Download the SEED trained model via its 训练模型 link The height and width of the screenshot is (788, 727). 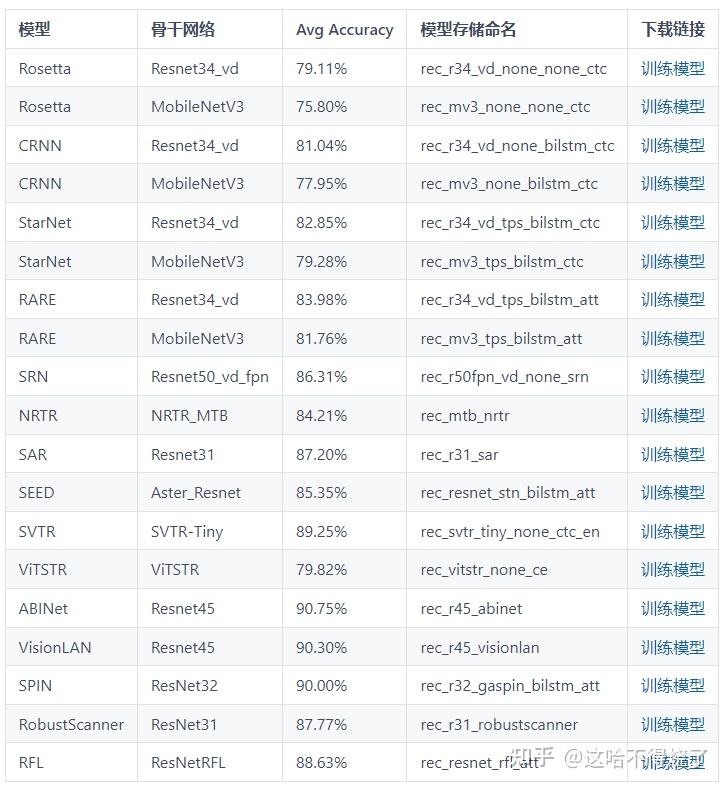coord(672,492)
